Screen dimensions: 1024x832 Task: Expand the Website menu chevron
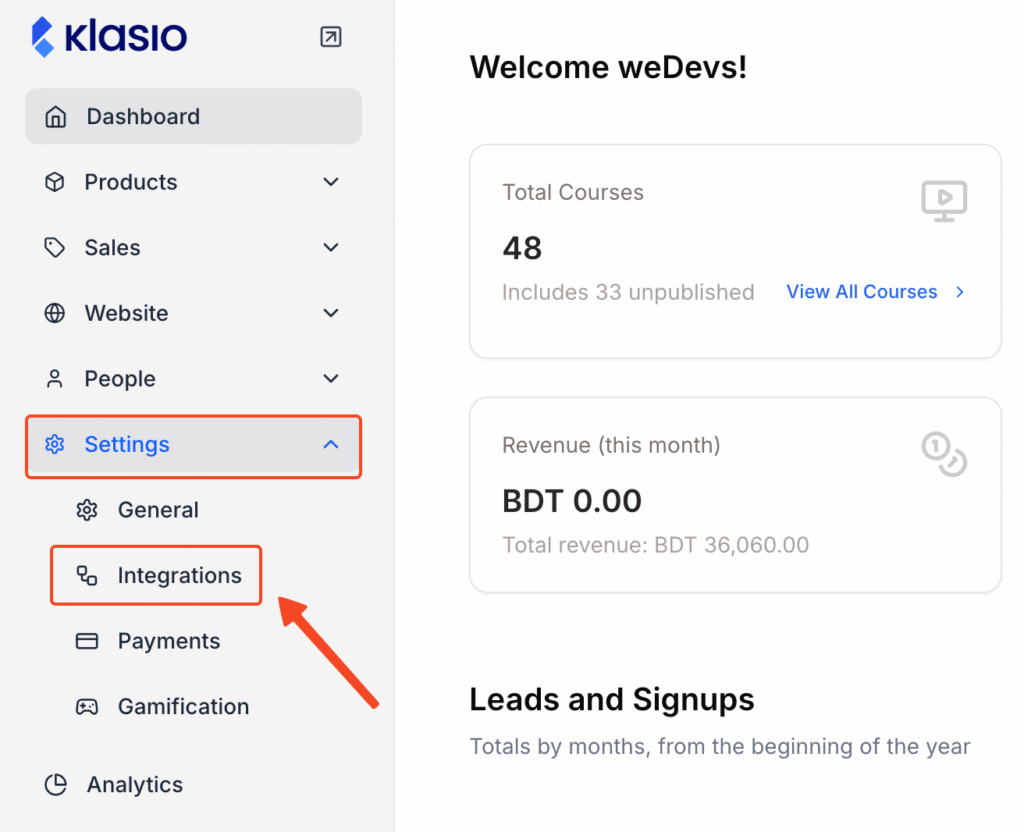click(331, 313)
